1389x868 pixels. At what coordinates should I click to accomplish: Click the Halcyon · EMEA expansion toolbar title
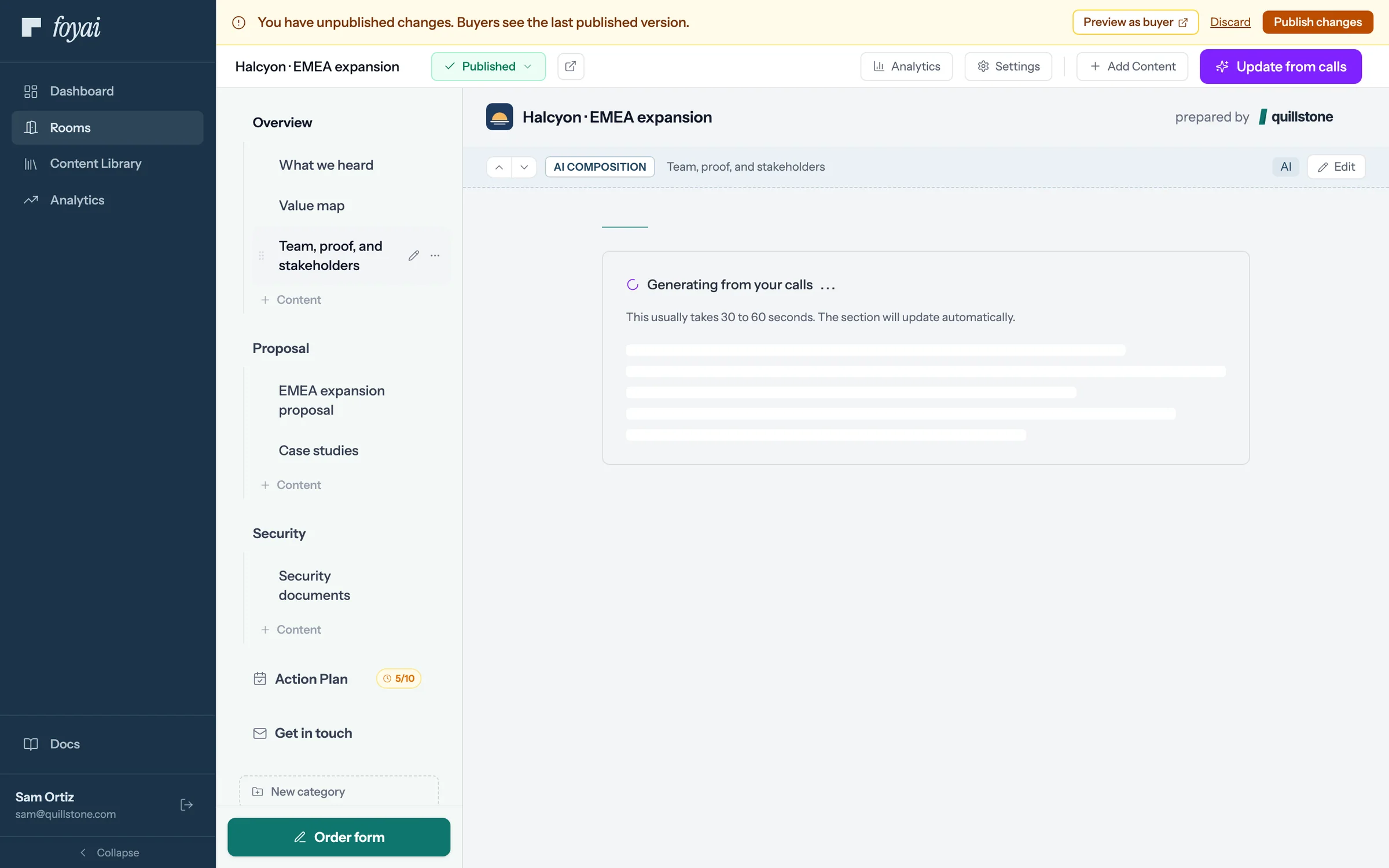[x=317, y=67]
